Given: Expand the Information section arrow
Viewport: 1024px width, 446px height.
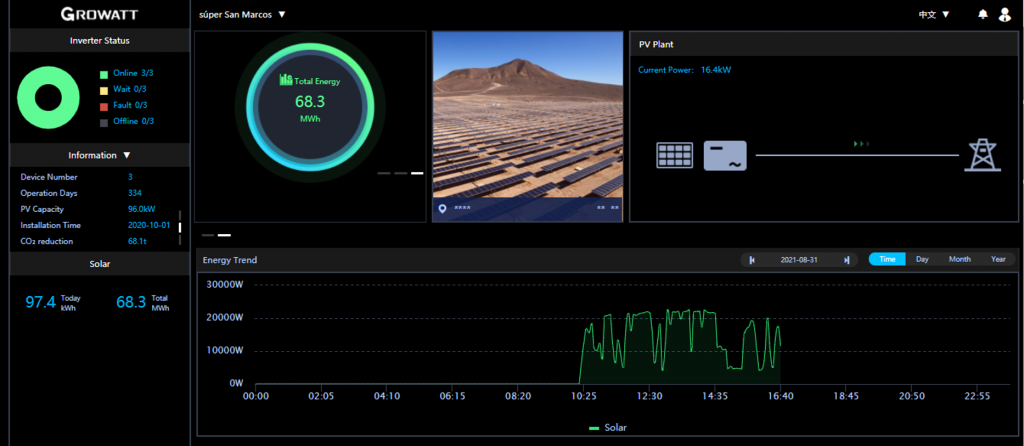Looking at the screenshot, I should [127, 156].
